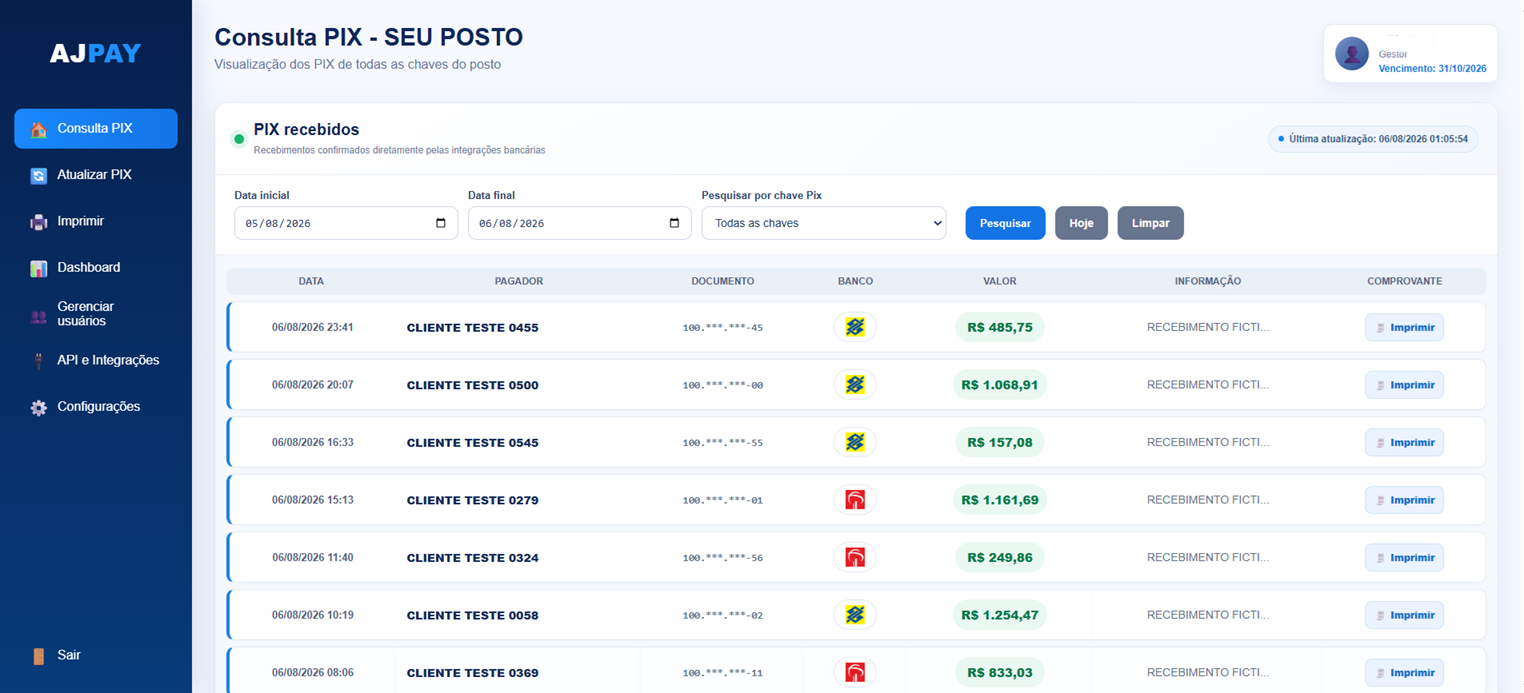Click the gear icon beside Configurações
The width and height of the screenshot is (1524, 693).
(x=38, y=407)
